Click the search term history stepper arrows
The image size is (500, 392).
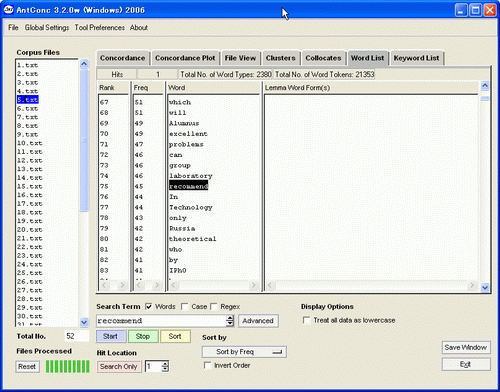coord(230,321)
